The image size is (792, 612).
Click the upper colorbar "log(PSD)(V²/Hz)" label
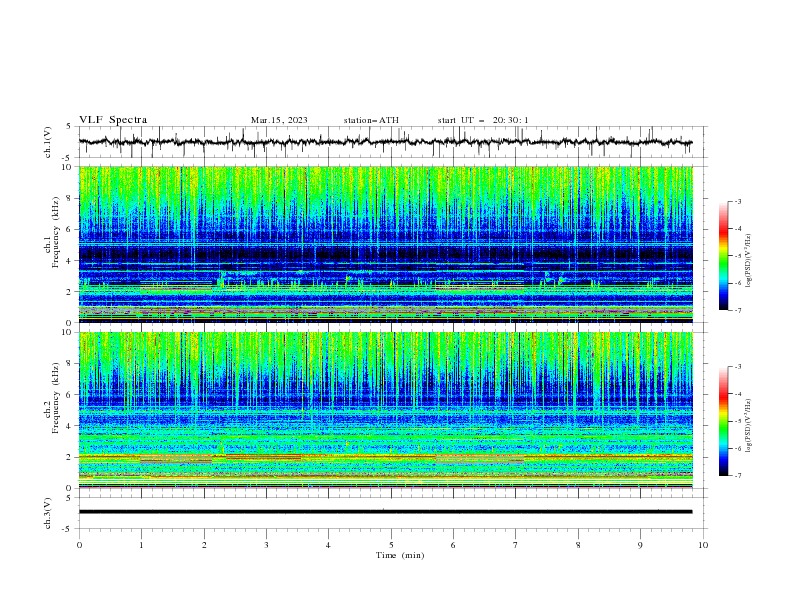click(748, 261)
